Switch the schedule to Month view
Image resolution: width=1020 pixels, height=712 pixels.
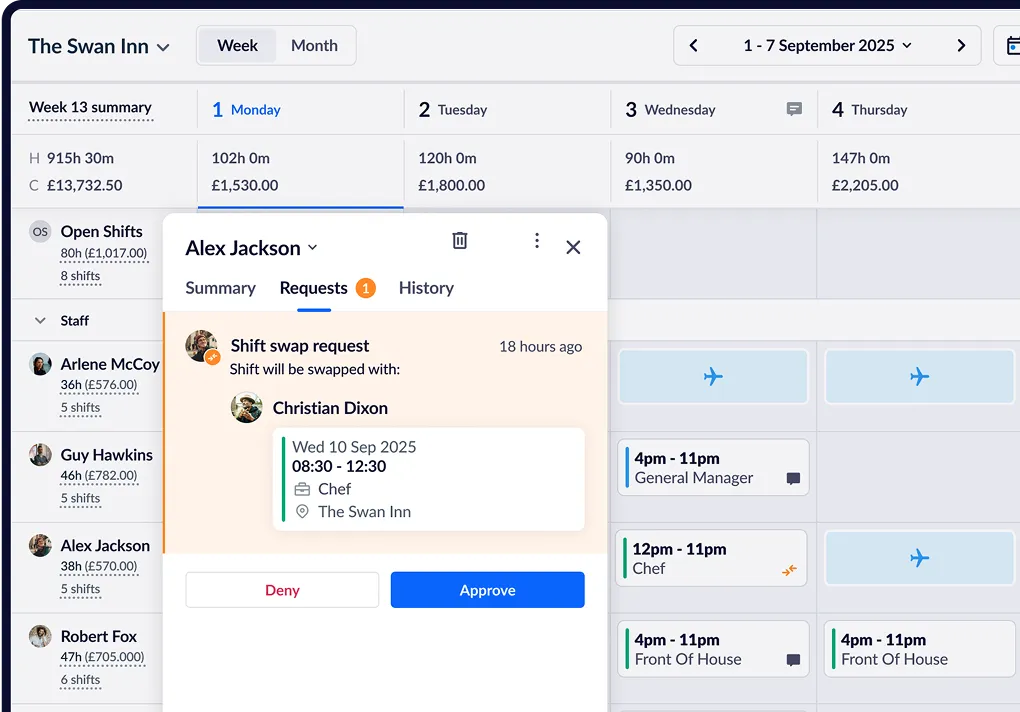[314, 45]
